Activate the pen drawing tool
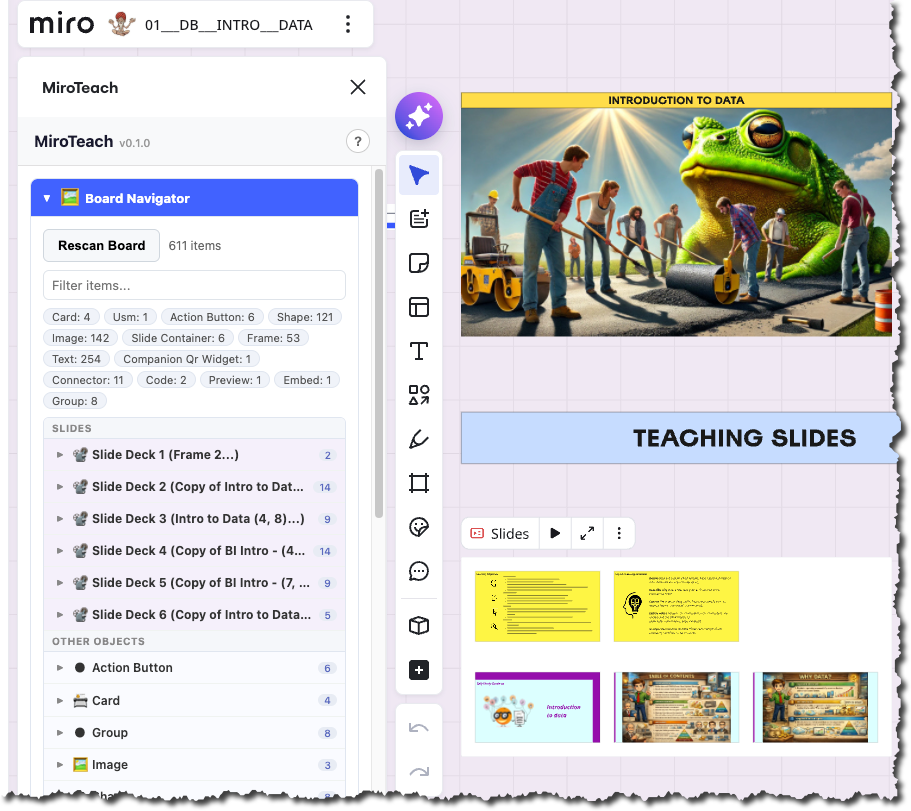The height and width of the screenshot is (811, 911). (x=419, y=439)
